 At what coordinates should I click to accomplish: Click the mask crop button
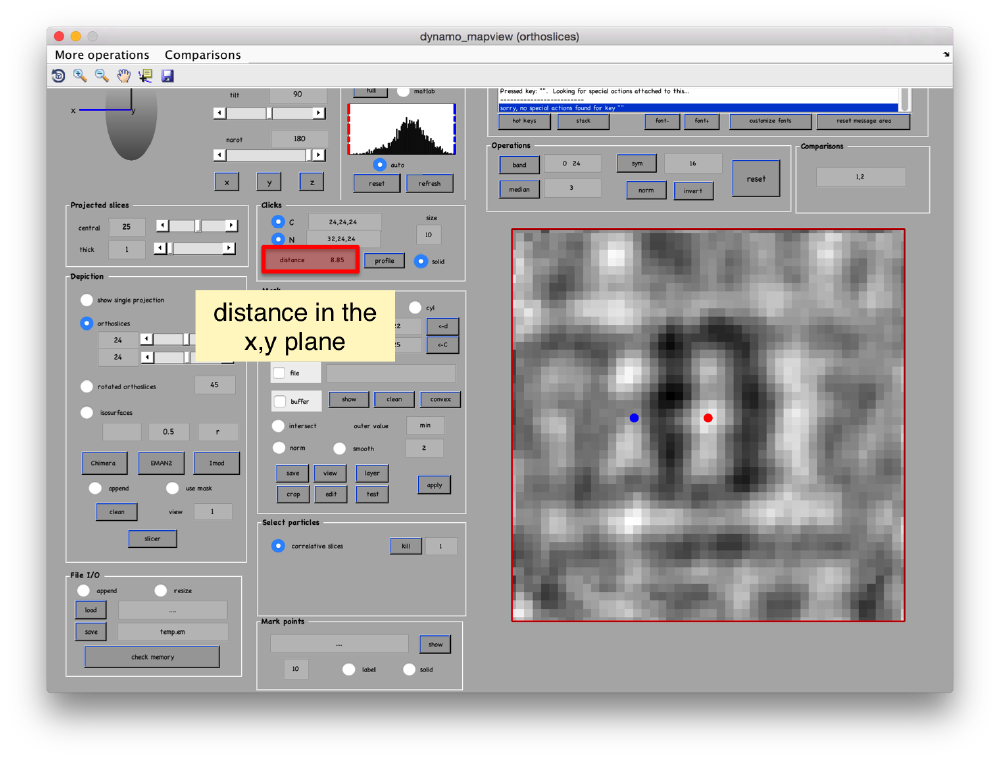pos(293,494)
